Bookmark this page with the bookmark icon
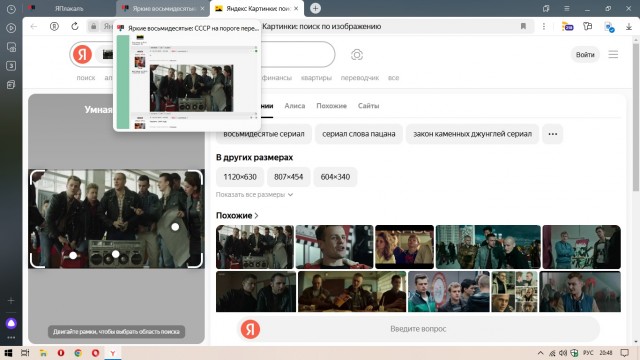This screenshot has width=640, height=360. [523, 27]
